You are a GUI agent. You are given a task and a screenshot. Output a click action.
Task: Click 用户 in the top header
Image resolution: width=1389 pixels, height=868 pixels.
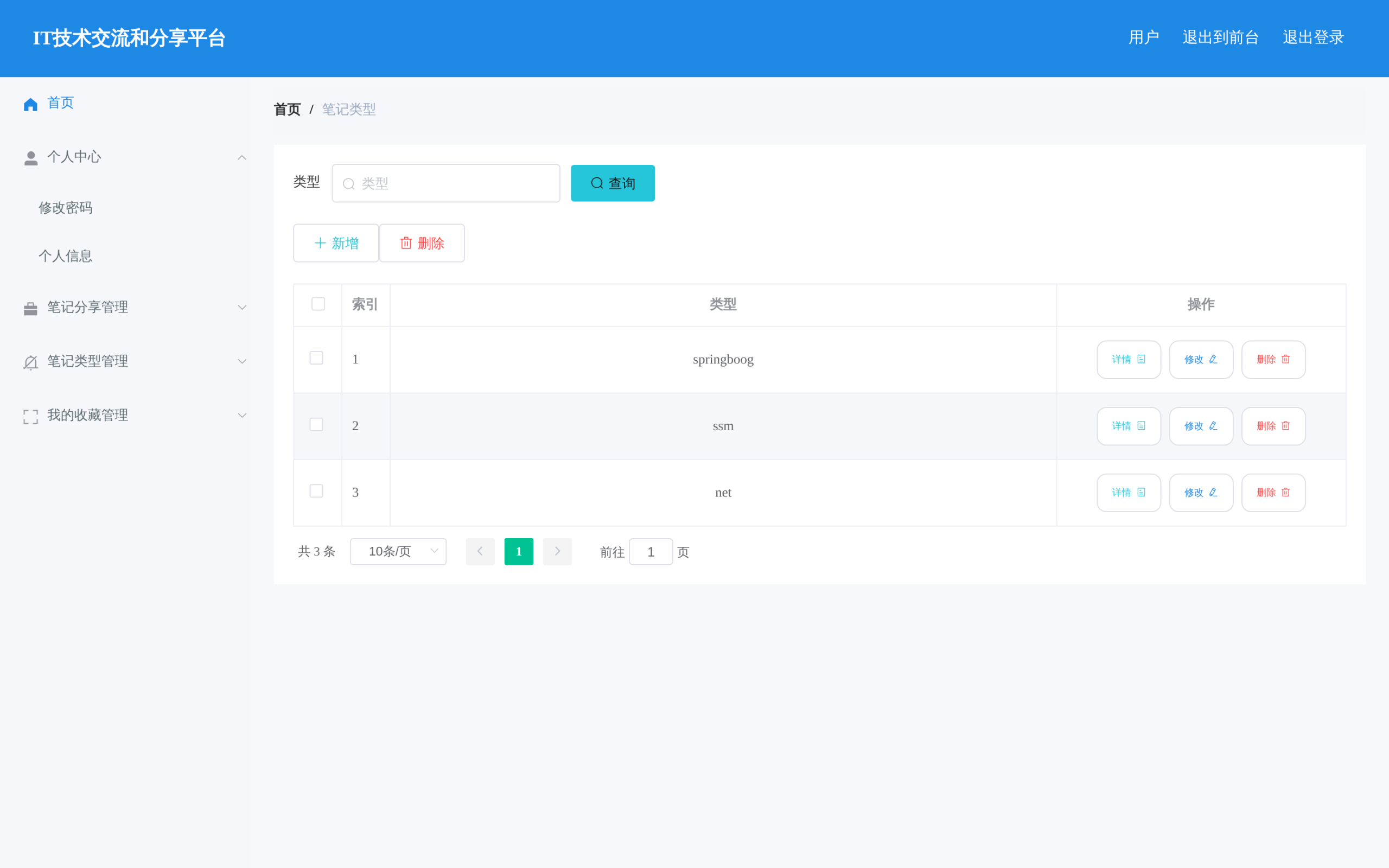[1143, 37]
